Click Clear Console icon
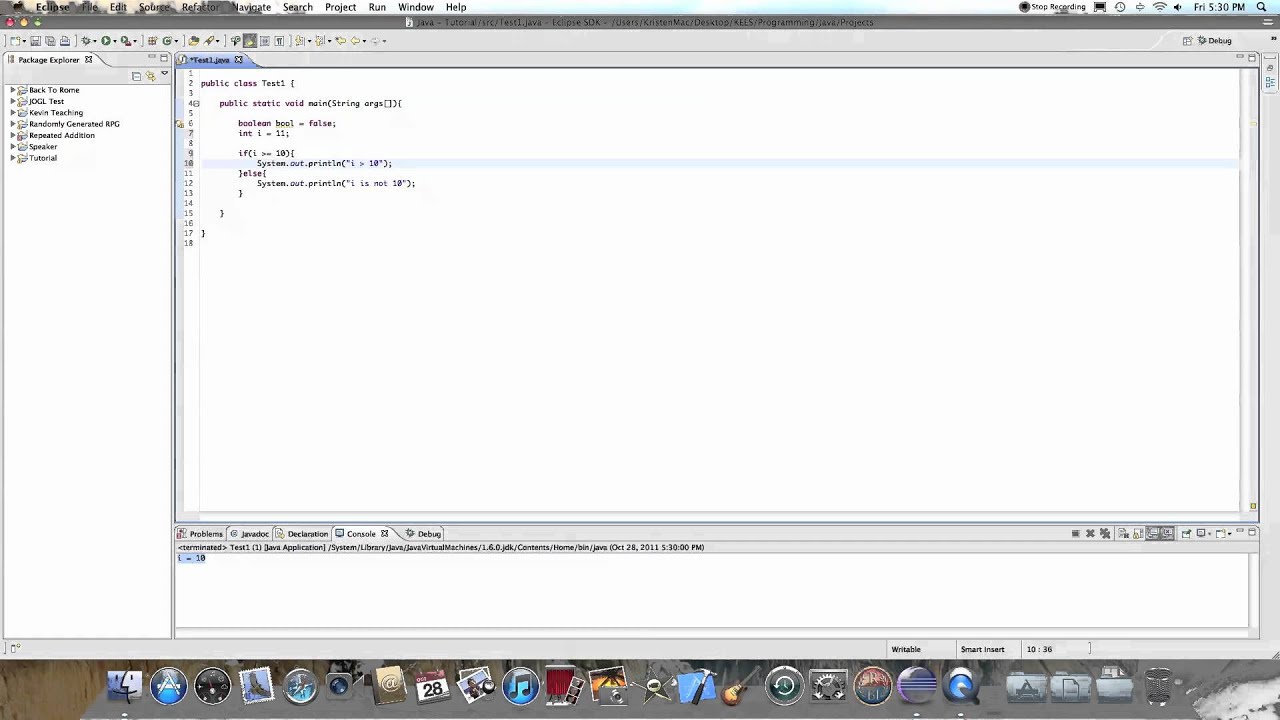 [1123, 534]
